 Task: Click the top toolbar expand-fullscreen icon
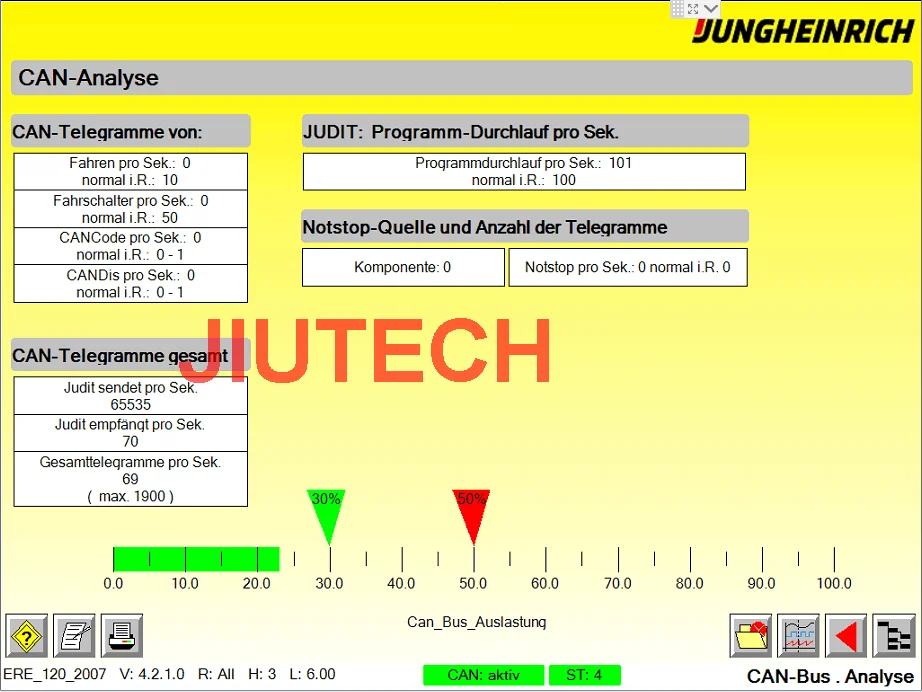pos(693,8)
